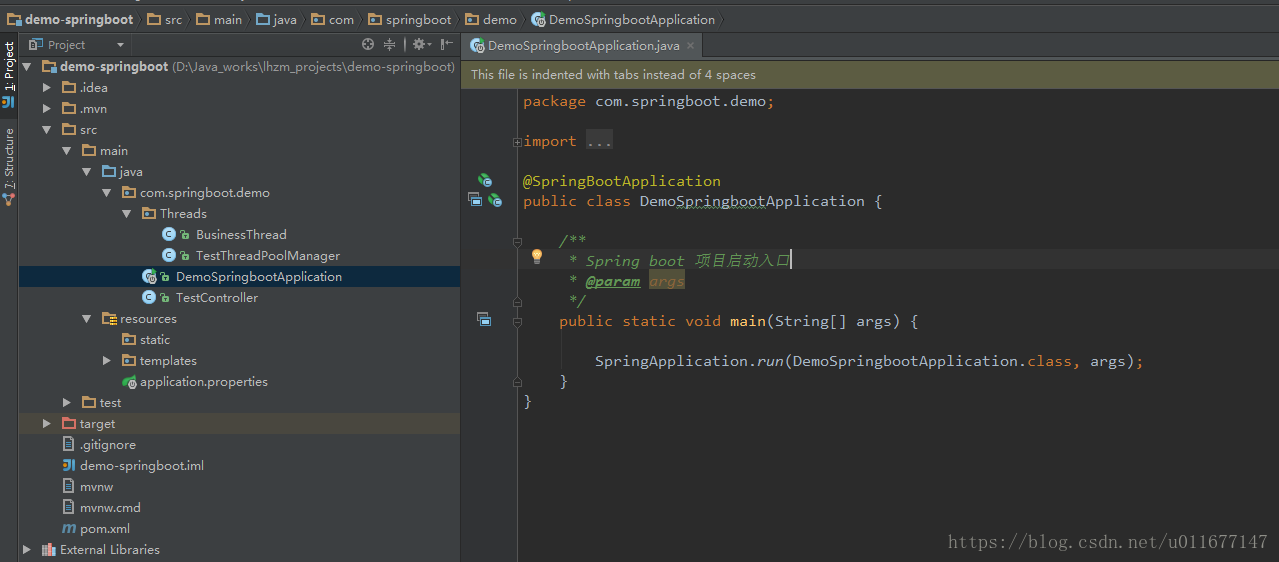This screenshot has height=562, width=1279.
Task: Select DemoSpringbootApplication in project tree
Action: click(259, 277)
